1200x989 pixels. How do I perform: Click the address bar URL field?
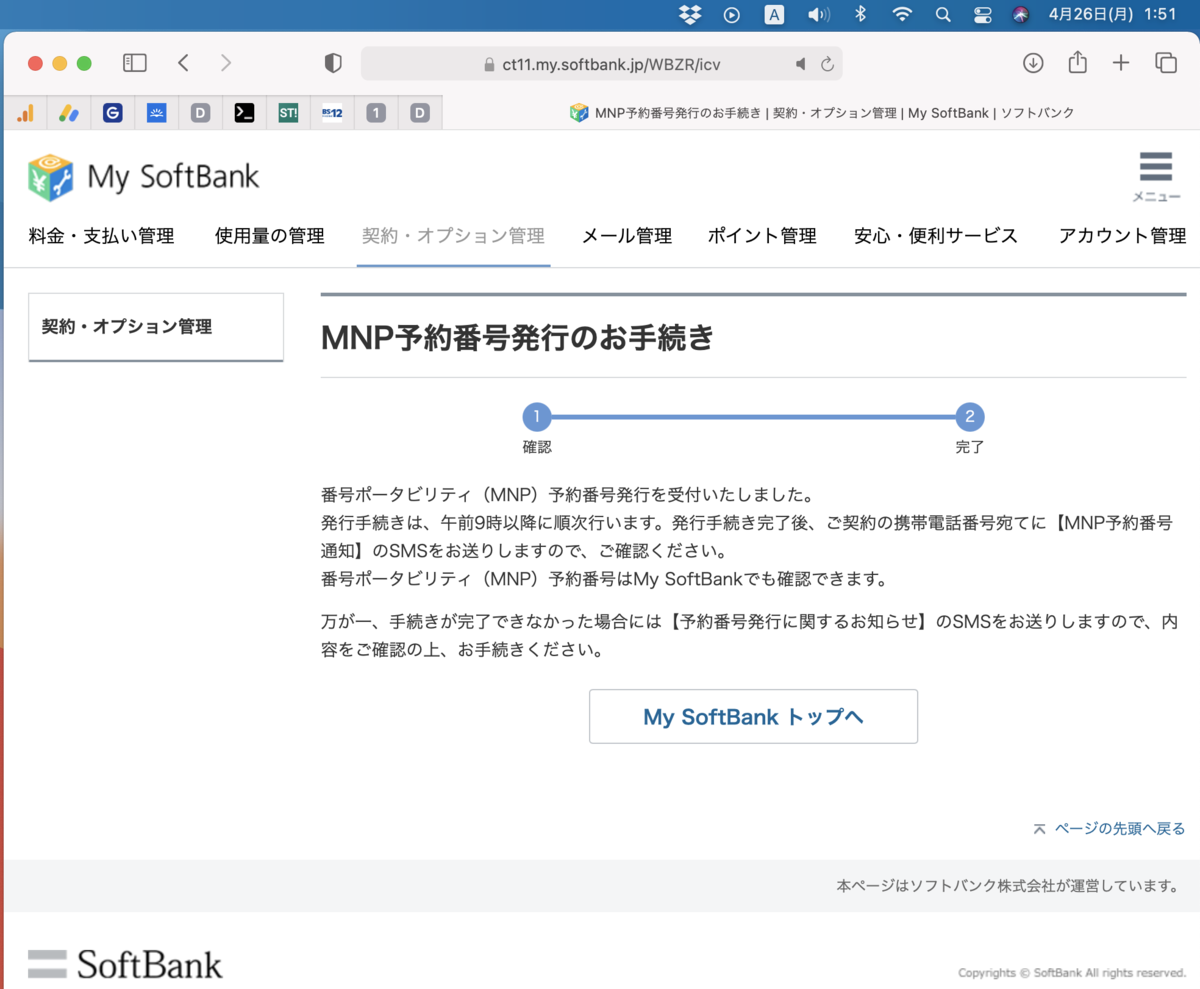(601, 64)
